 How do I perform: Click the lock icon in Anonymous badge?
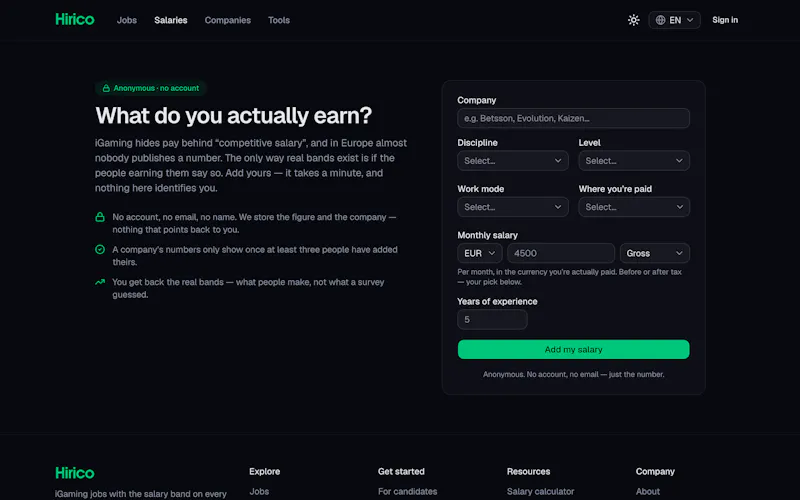(106, 88)
